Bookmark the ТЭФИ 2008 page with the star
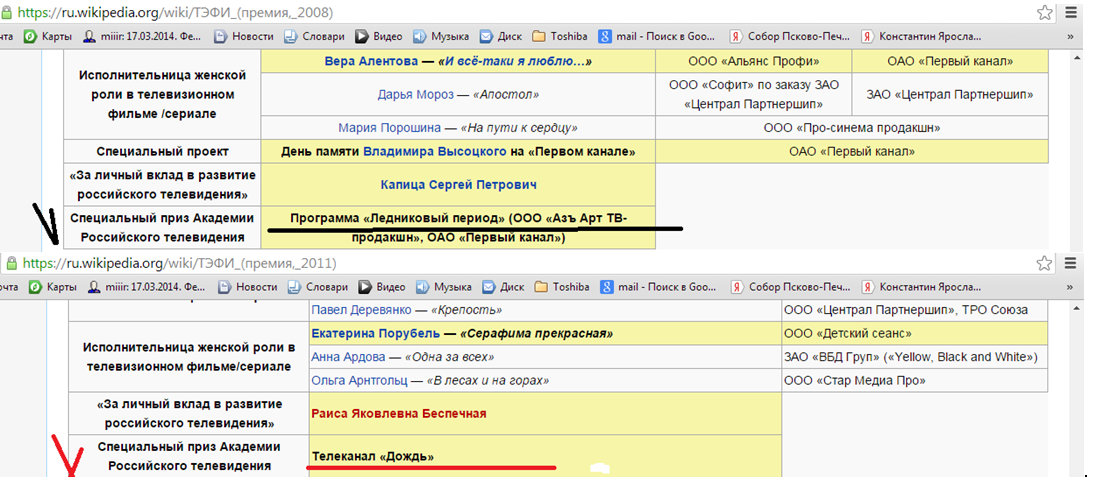Screen dimensions: 1095x499 point(1045,12)
